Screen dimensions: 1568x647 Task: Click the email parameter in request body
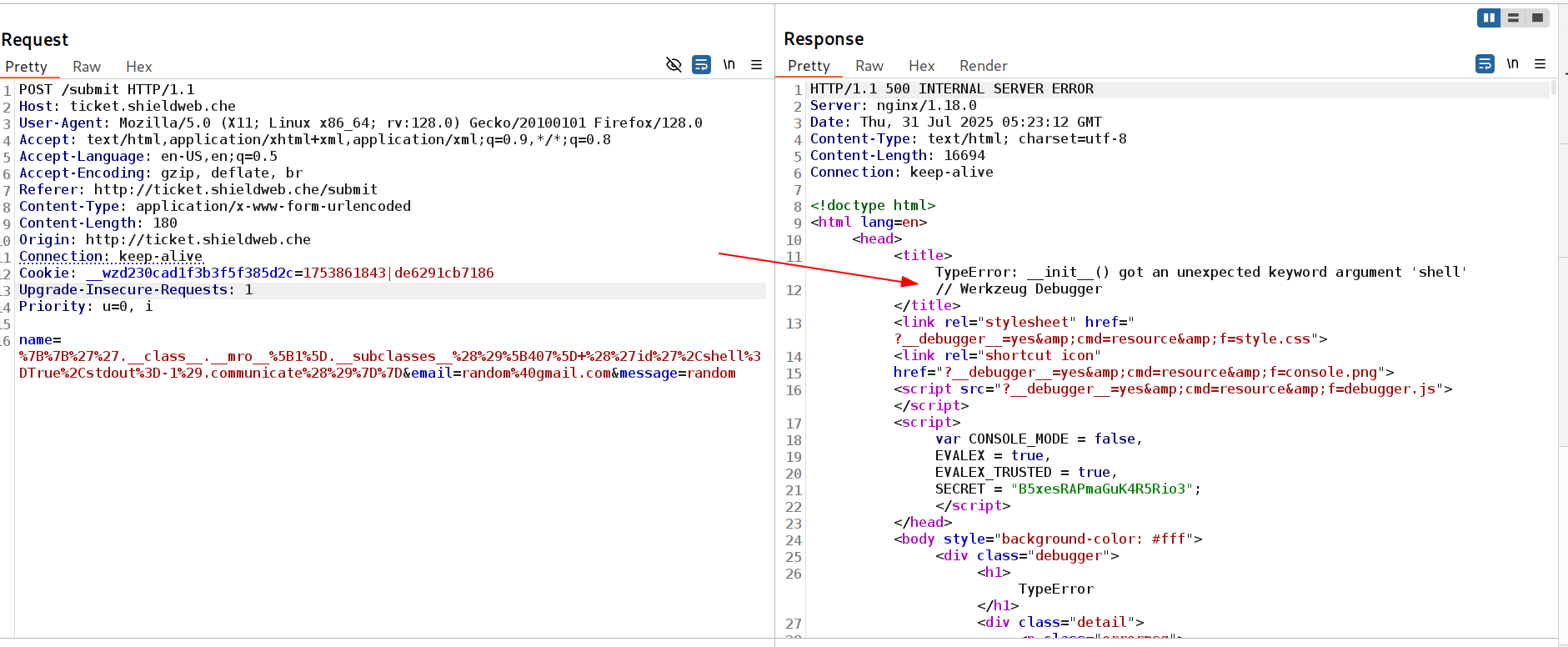click(511, 374)
